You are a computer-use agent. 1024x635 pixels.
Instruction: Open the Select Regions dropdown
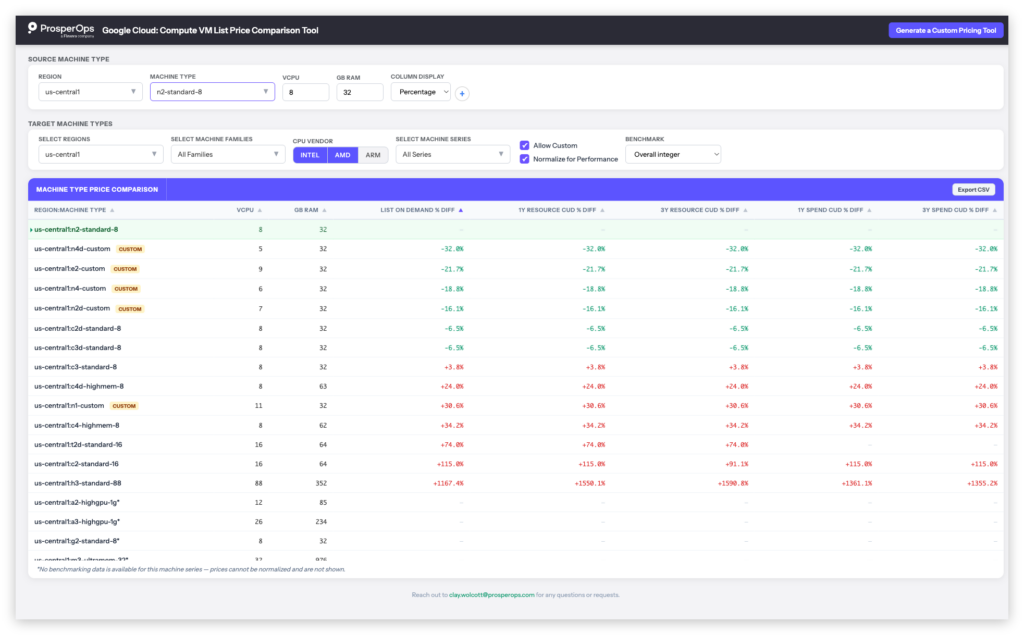[x=100, y=155]
